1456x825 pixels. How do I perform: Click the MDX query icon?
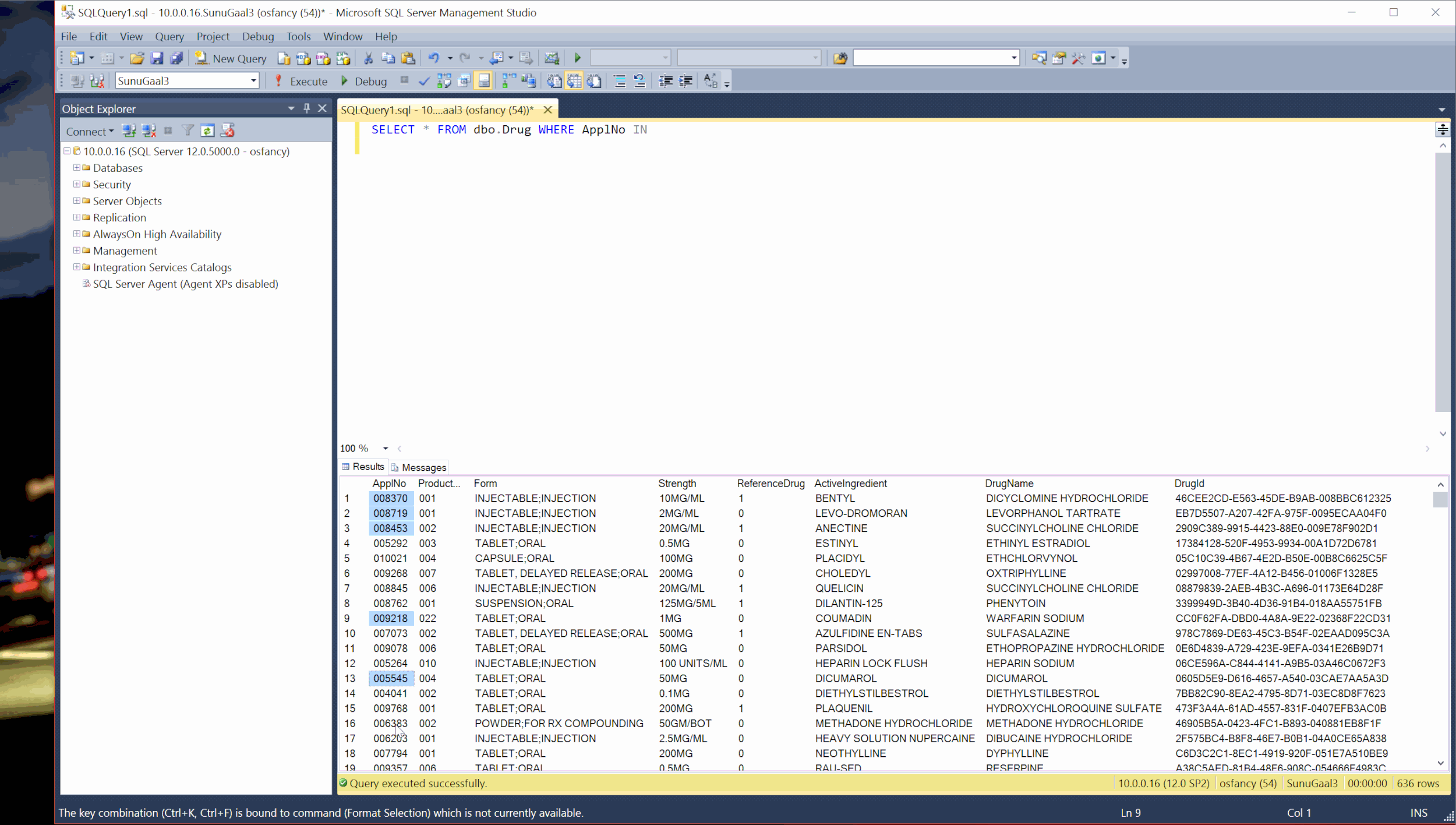(303, 58)
